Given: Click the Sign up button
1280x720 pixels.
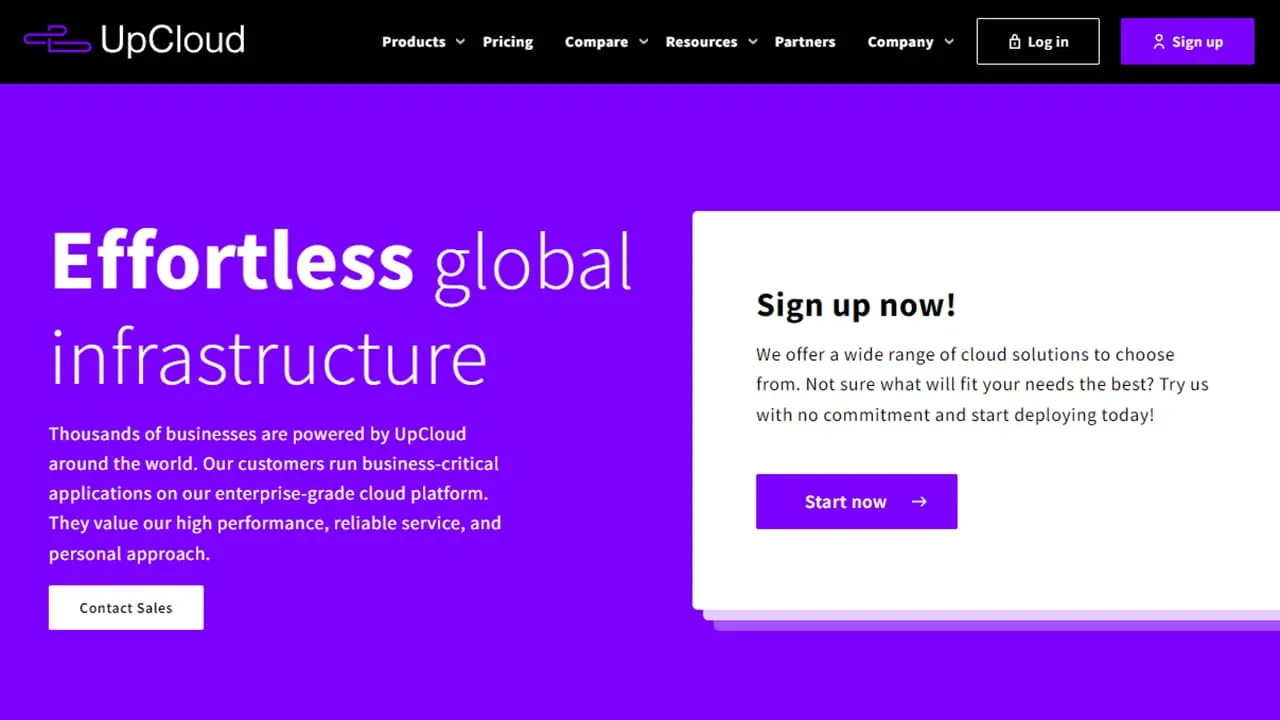Looking at the screenshot, I should [x=1187, y=41].
